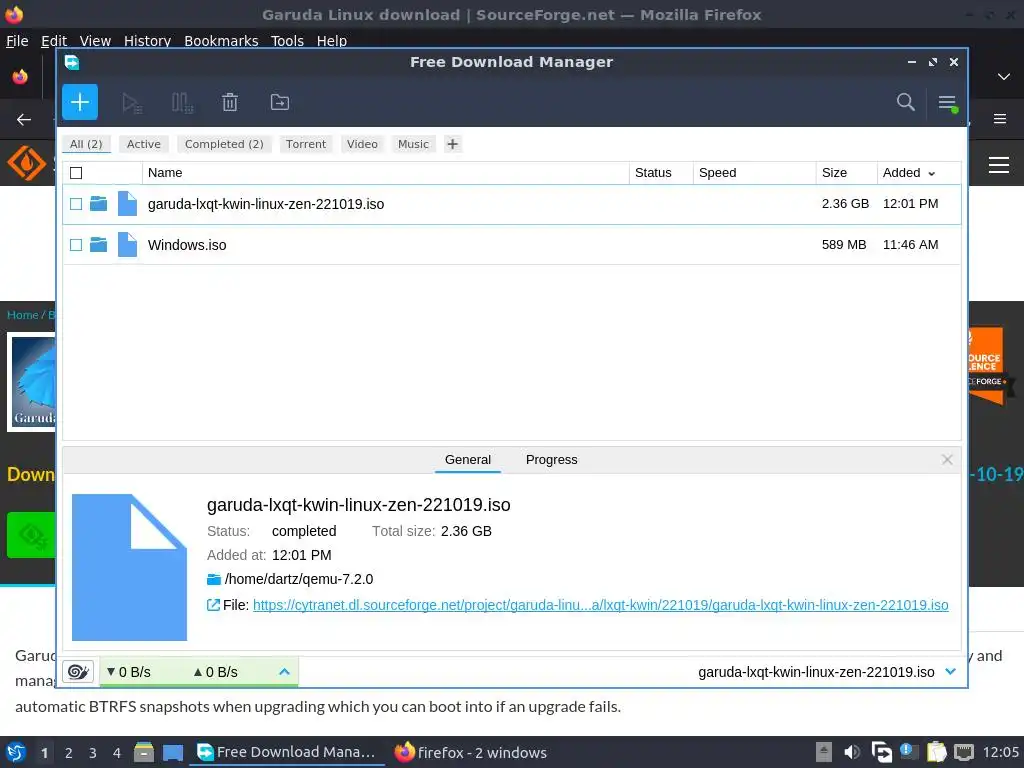The image size is (1024, 768).
Task: Click the external link icon beside File:
Action: [213, 605]
